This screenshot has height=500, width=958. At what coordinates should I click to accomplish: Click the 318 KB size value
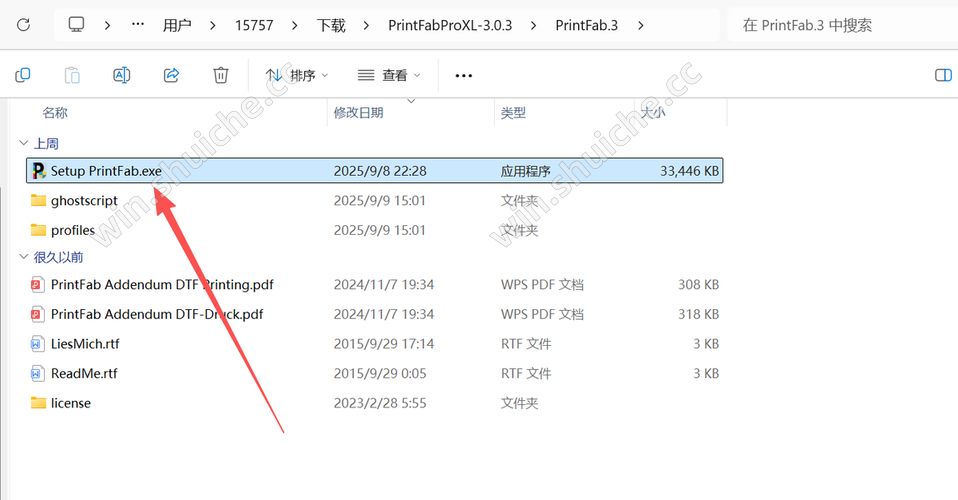click(x=698, y=314)
